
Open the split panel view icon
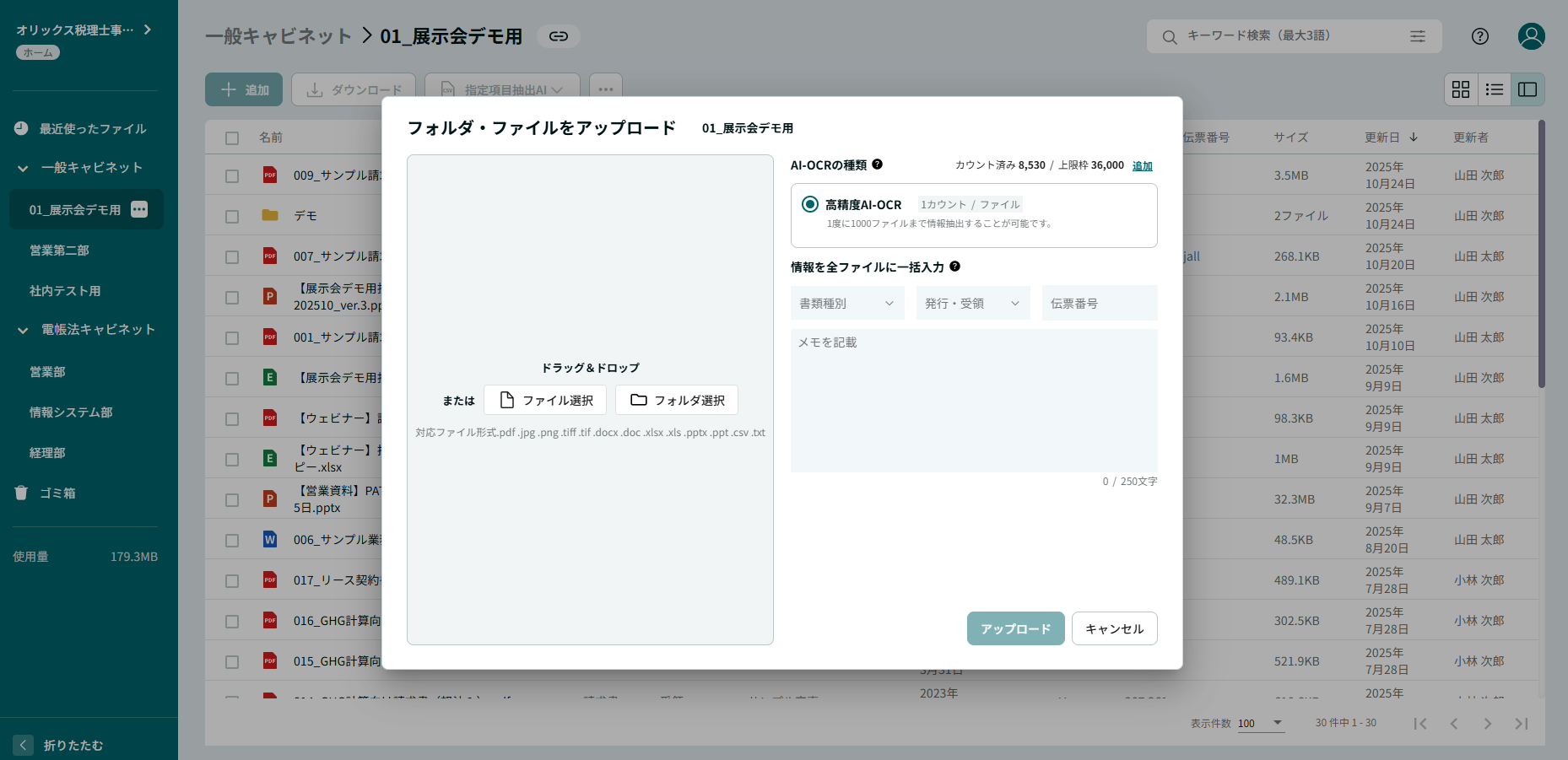click(1527, 89)
